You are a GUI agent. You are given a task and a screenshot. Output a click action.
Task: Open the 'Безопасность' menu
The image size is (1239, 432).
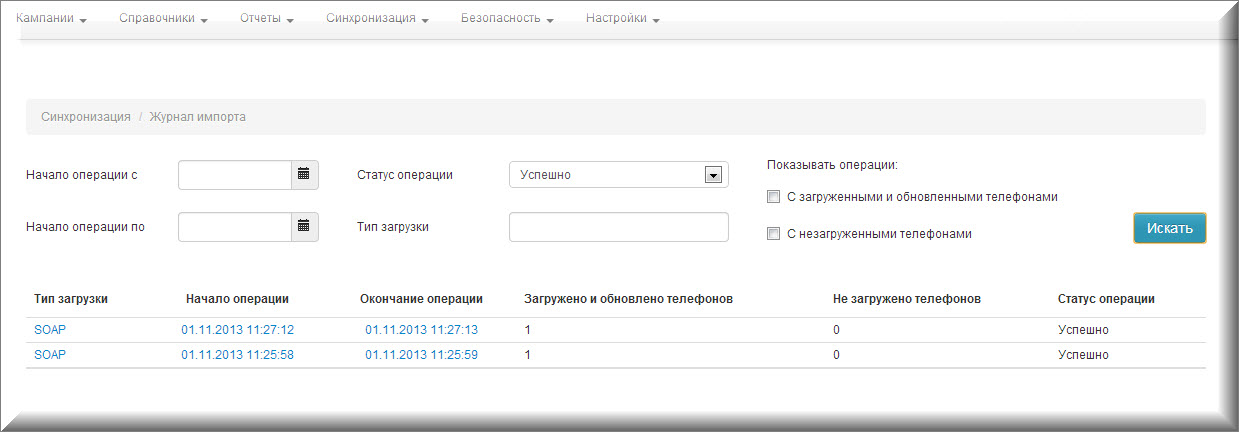pos(507,19)
